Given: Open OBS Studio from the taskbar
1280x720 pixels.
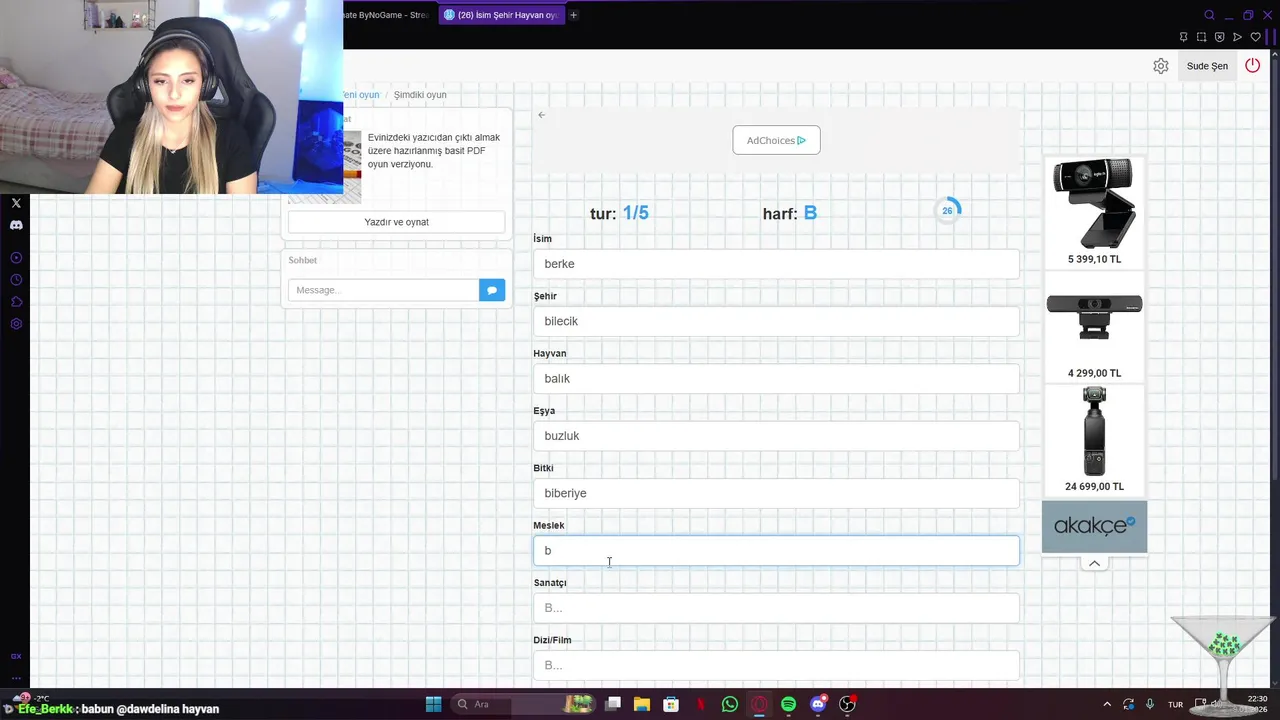Looking at the screenshot, I should tap(848, 704).
